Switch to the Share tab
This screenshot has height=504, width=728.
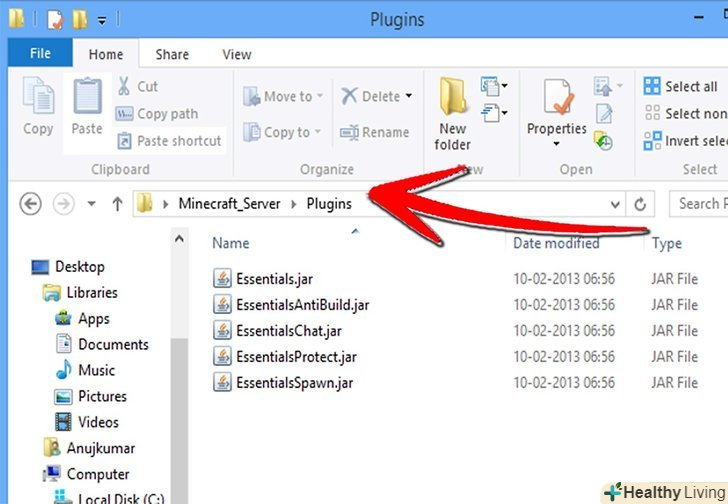point(172,54)
